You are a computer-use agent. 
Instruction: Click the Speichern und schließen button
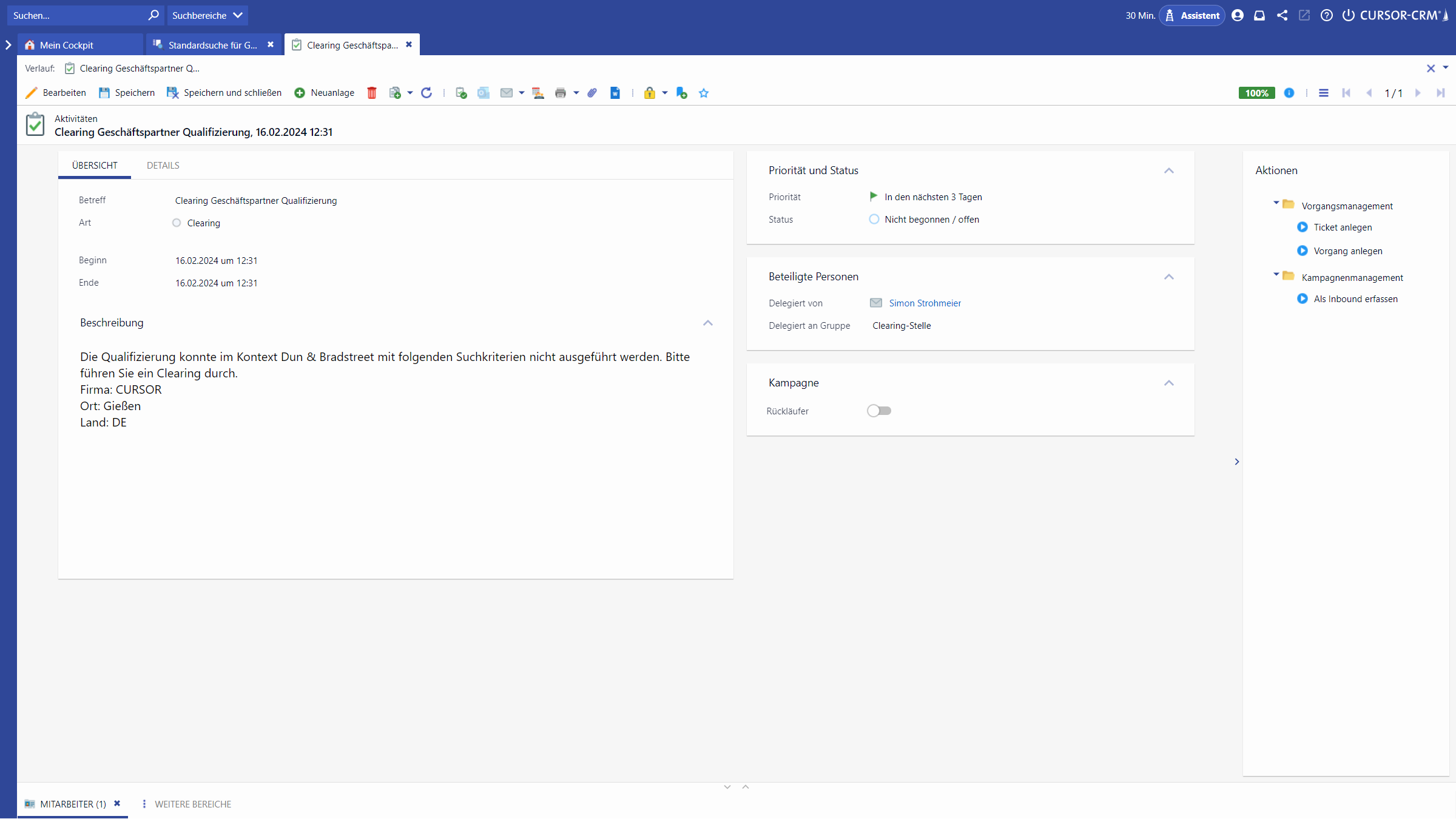coord(224,93)
